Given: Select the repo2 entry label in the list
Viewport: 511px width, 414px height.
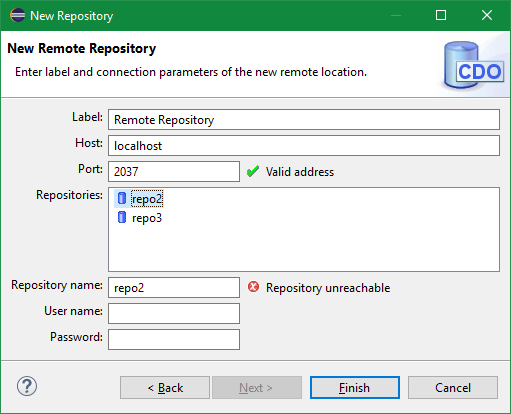Looking at the screenshot, I should point(147,199).
